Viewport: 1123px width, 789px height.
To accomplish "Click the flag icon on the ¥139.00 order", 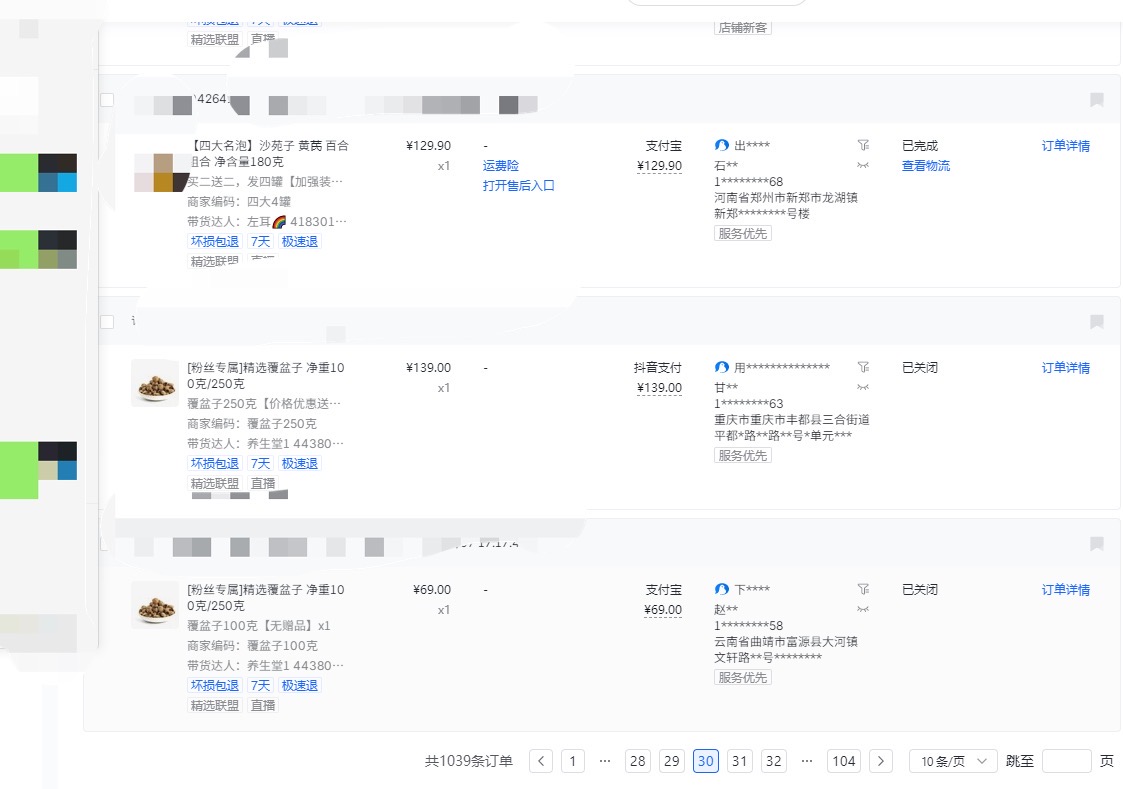I will coord(1096,322).
